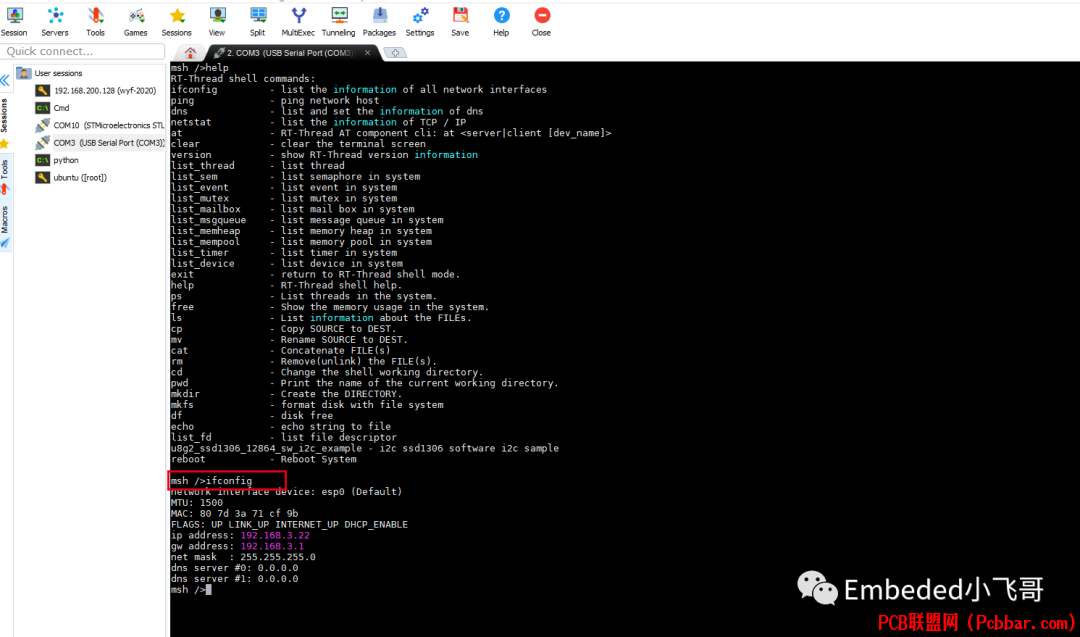Click the terminal prompt cursor at bottom
The width and height of the screenshot is (1080, 637).
pos(209,589)
